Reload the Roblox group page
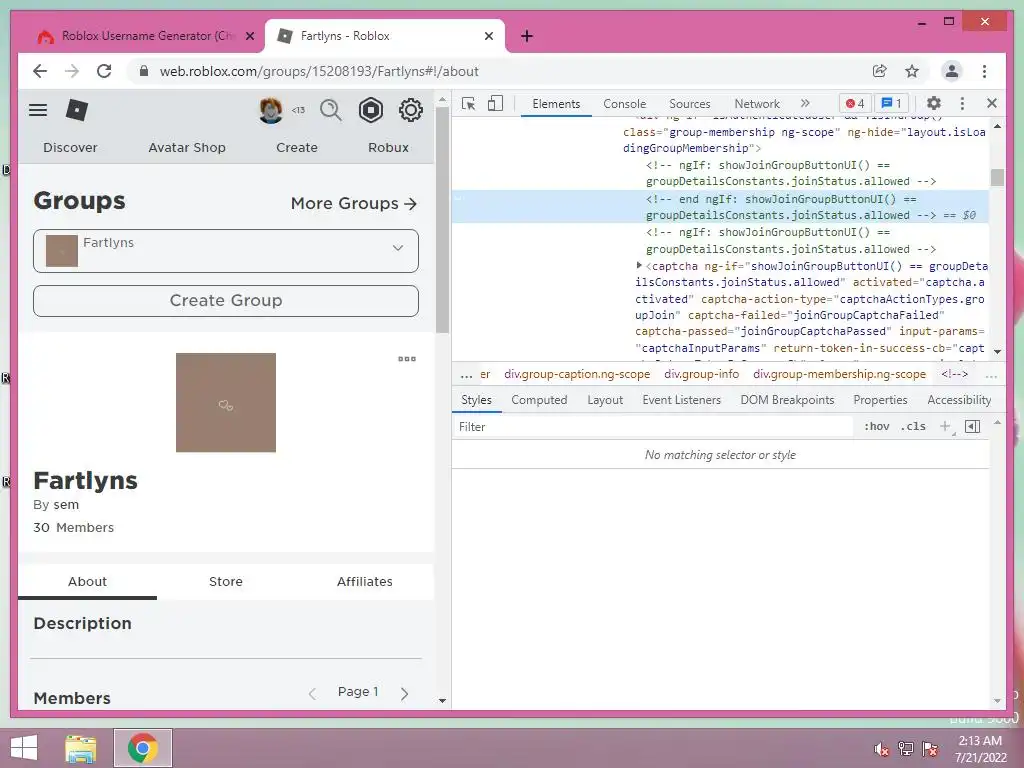 pos(104,71)
